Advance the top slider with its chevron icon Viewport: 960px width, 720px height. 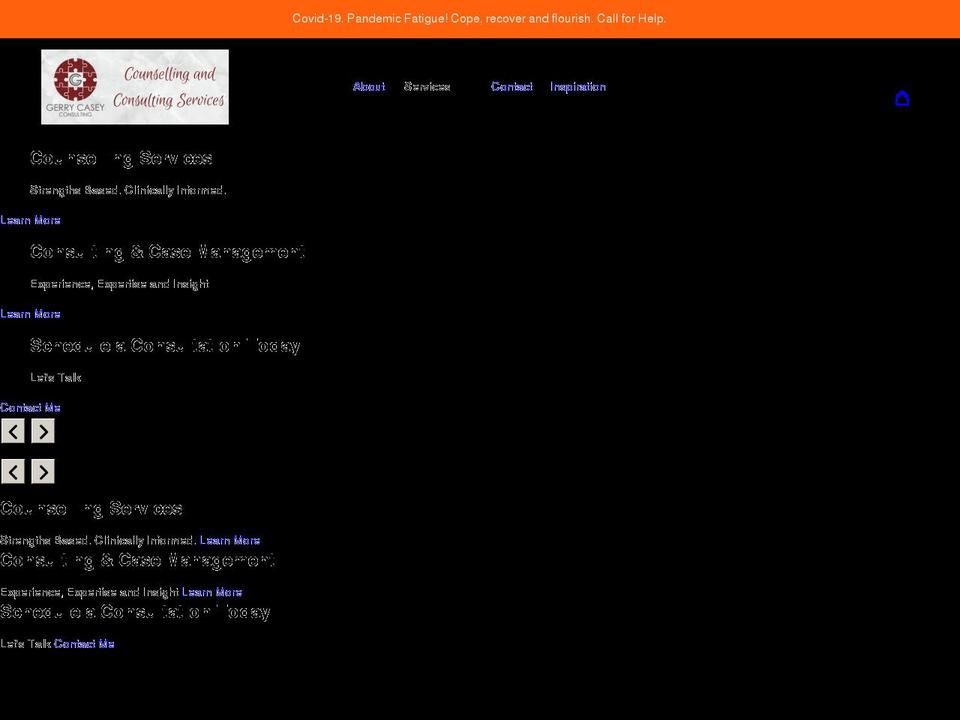pyautogui.click(x=43, y=431)
